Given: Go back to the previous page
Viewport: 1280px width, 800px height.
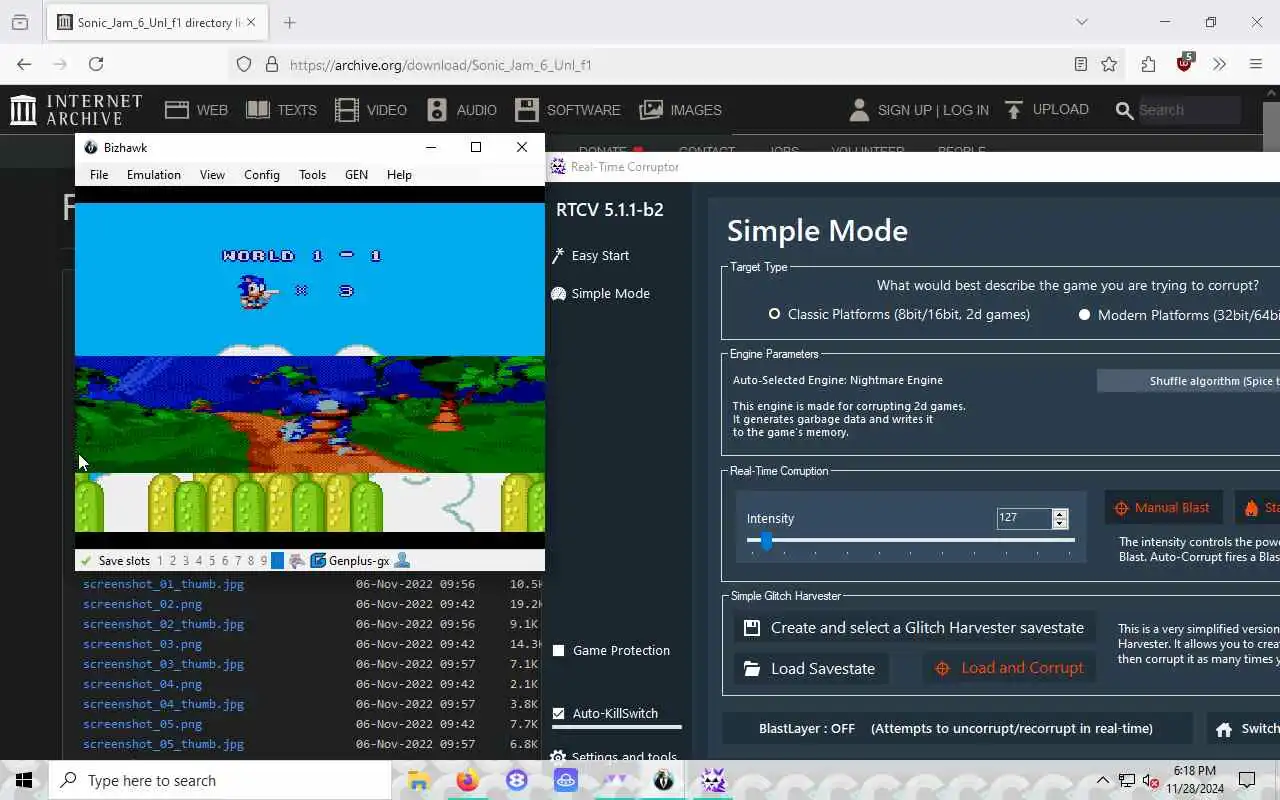Looking at the screenshot, I should [x=24, y=64].
